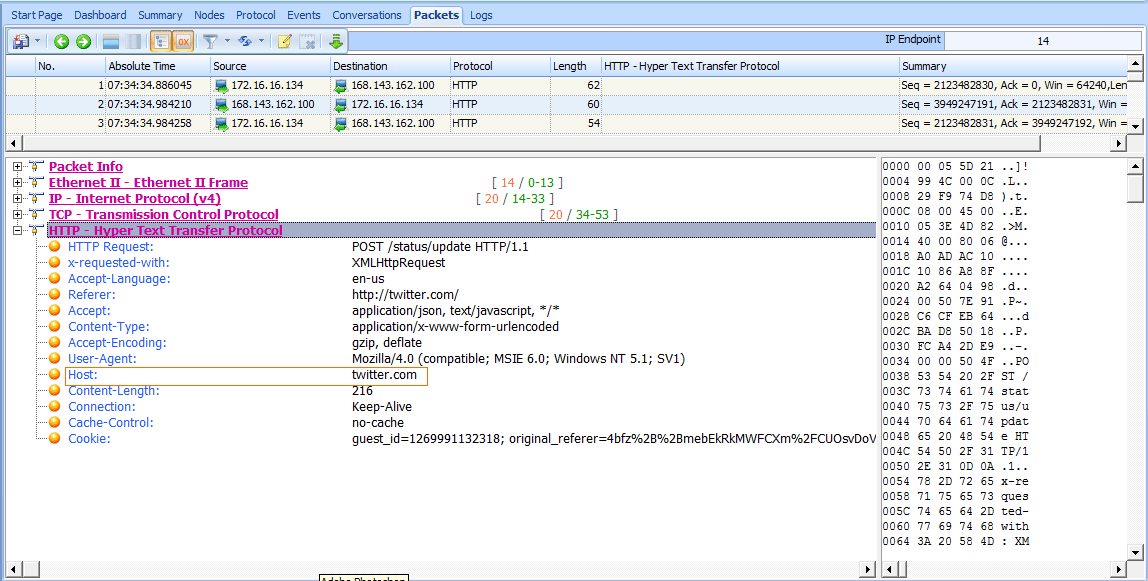The height and width of the screenshot is (581, 1148).
Task: Select the HTTP - Hyper Text Transfer Protocol header
Action: point(165,231)
